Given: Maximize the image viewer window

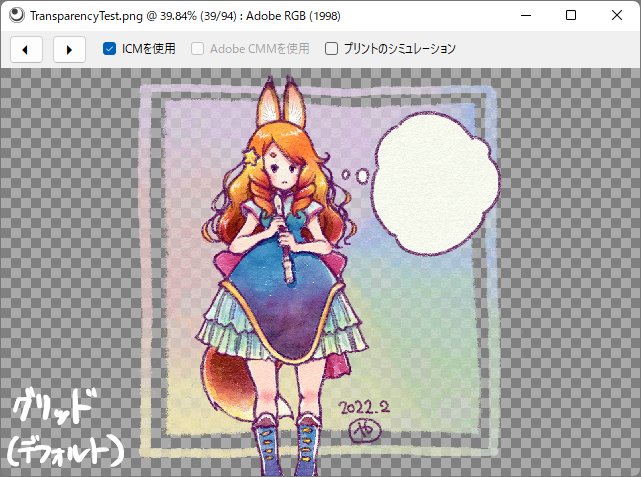Looking at the screenshot, I should point(571,16).
